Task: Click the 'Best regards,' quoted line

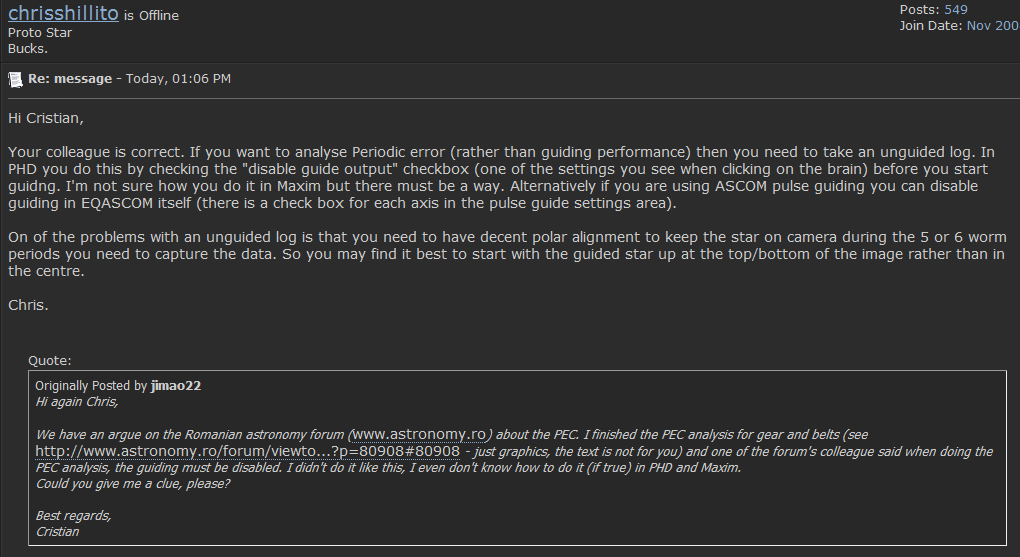Action: (74, 516)
